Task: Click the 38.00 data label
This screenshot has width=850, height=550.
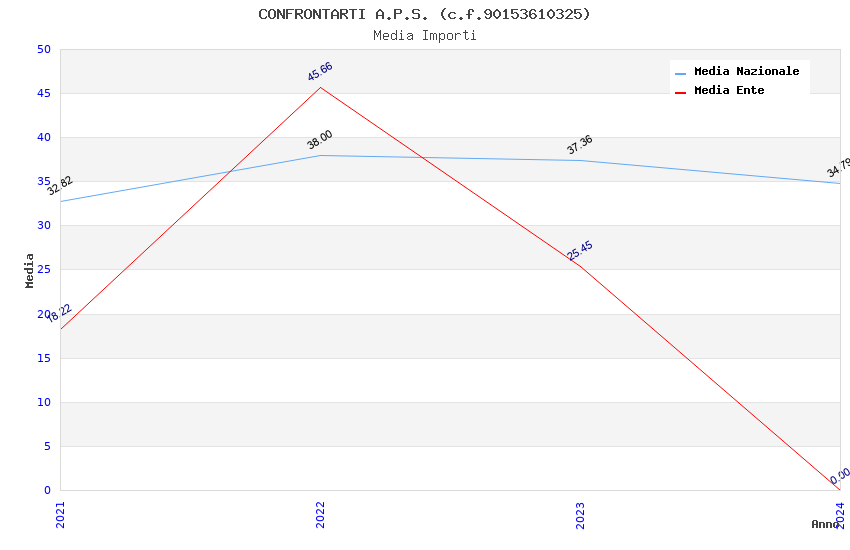Action: 320,140
